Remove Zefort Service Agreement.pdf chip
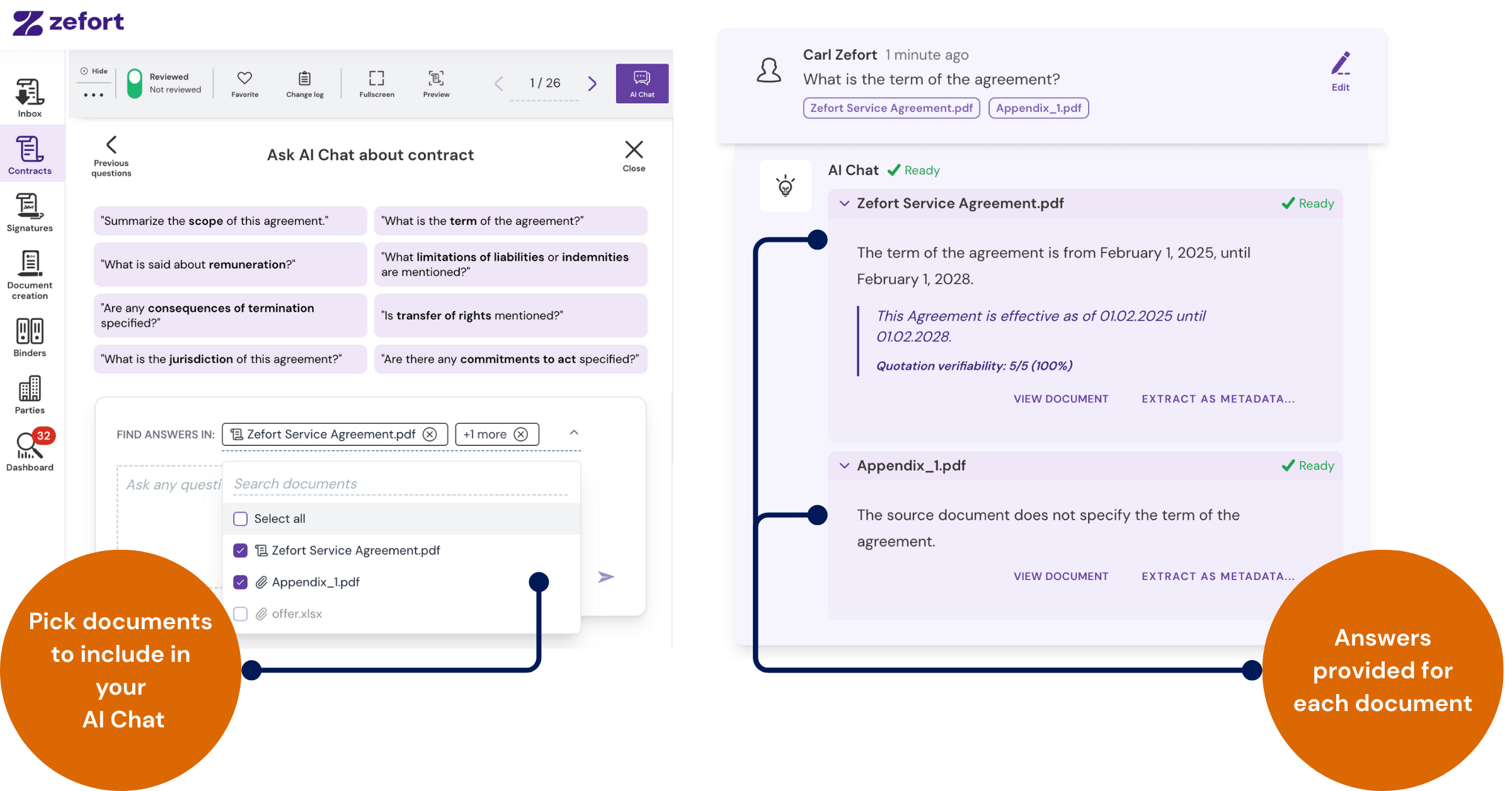1512x791 pixels. point(430,435)
